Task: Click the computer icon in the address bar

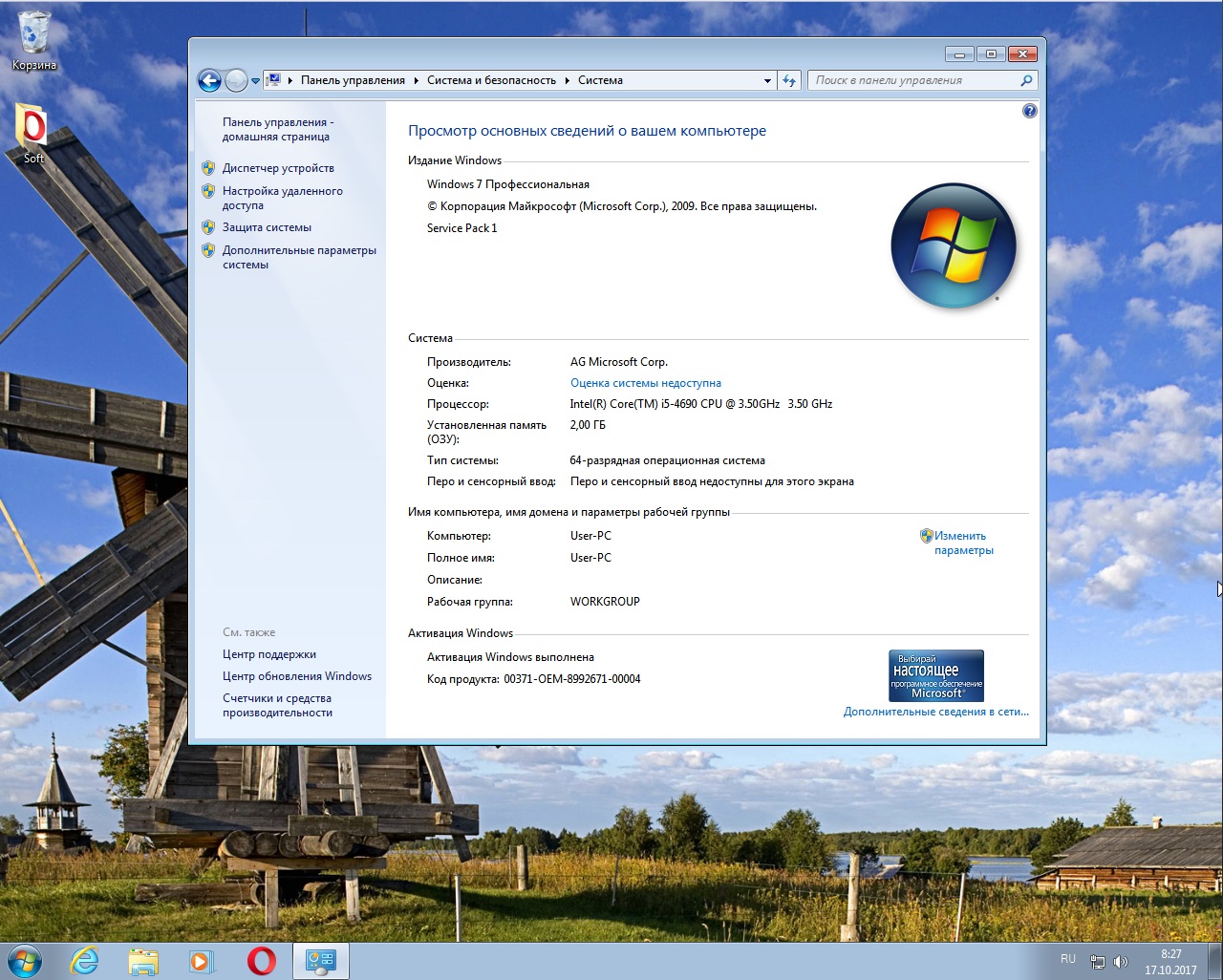Action: (x=273, y=80)
